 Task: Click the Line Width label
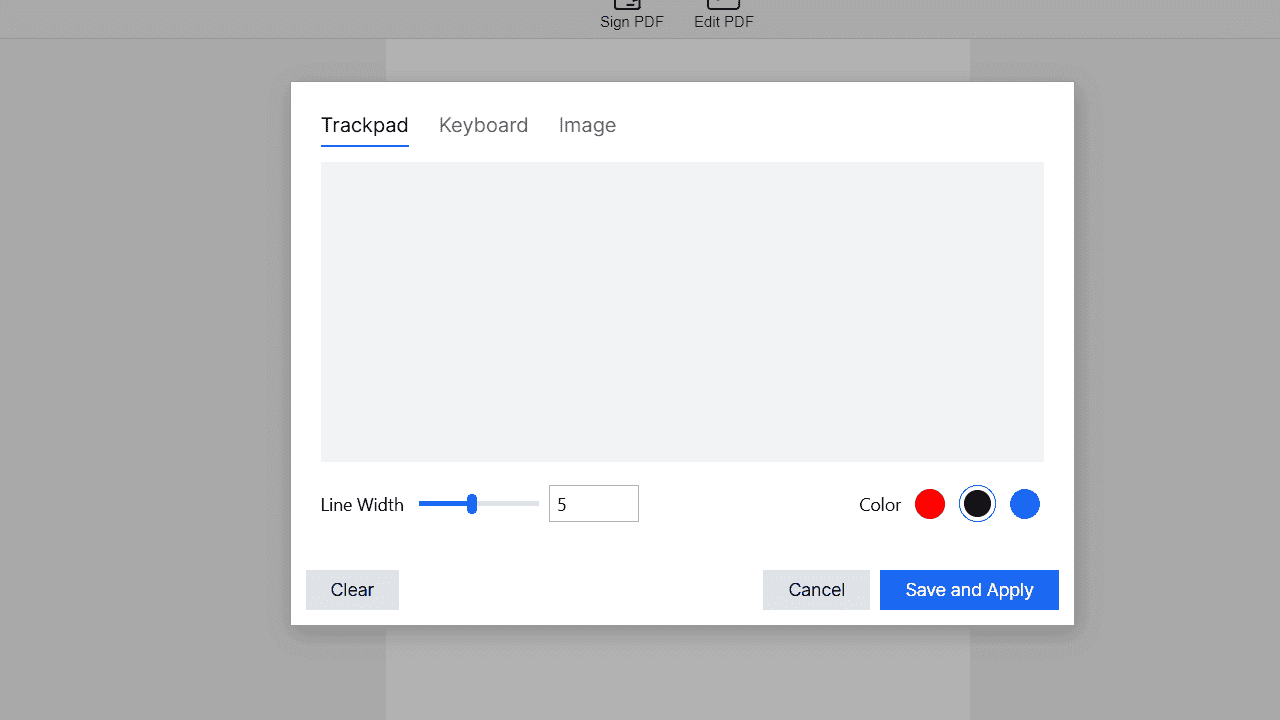pyautogui.click(x=362, y=505)
